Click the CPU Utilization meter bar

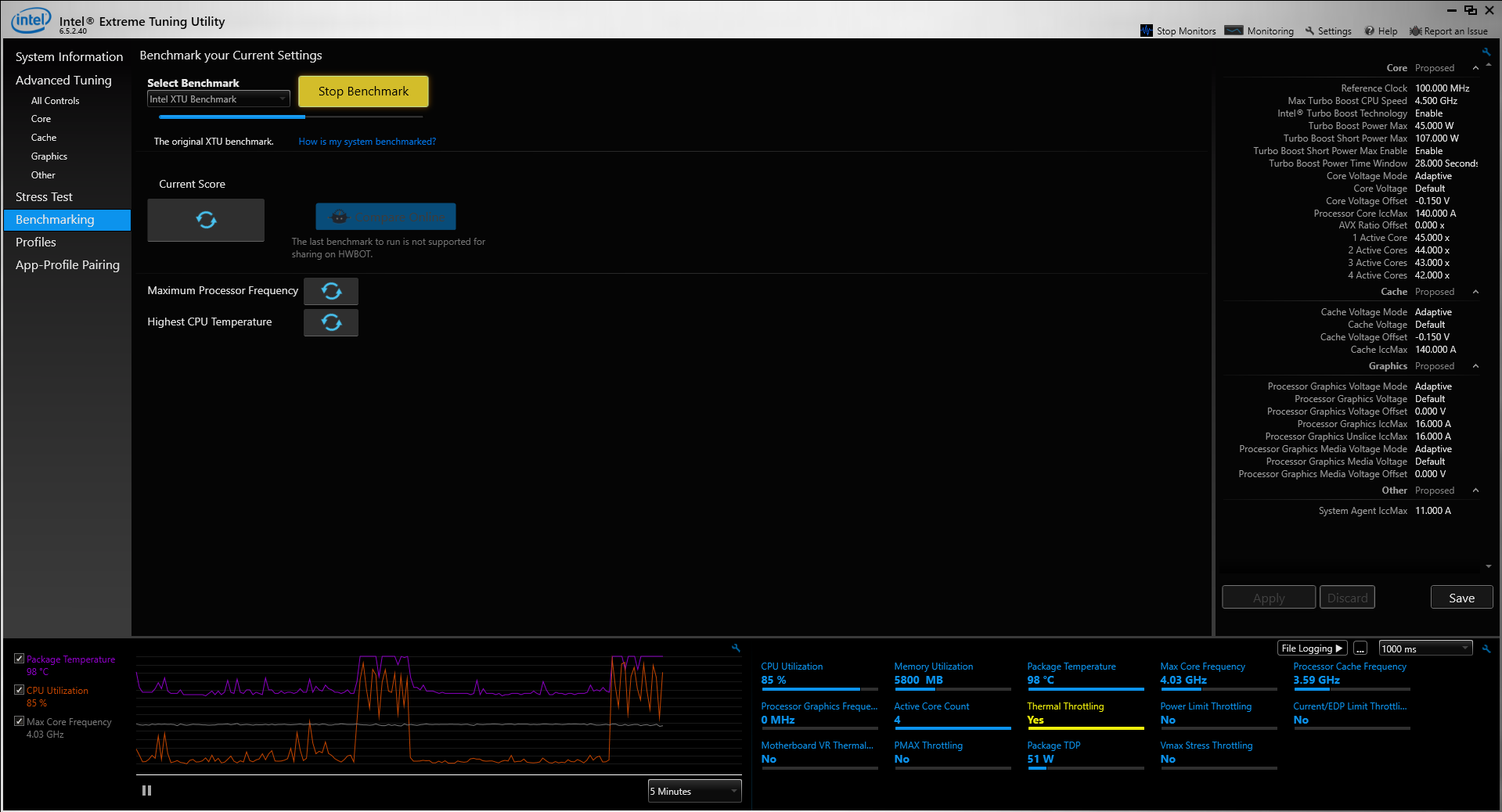tap(819, 689)
